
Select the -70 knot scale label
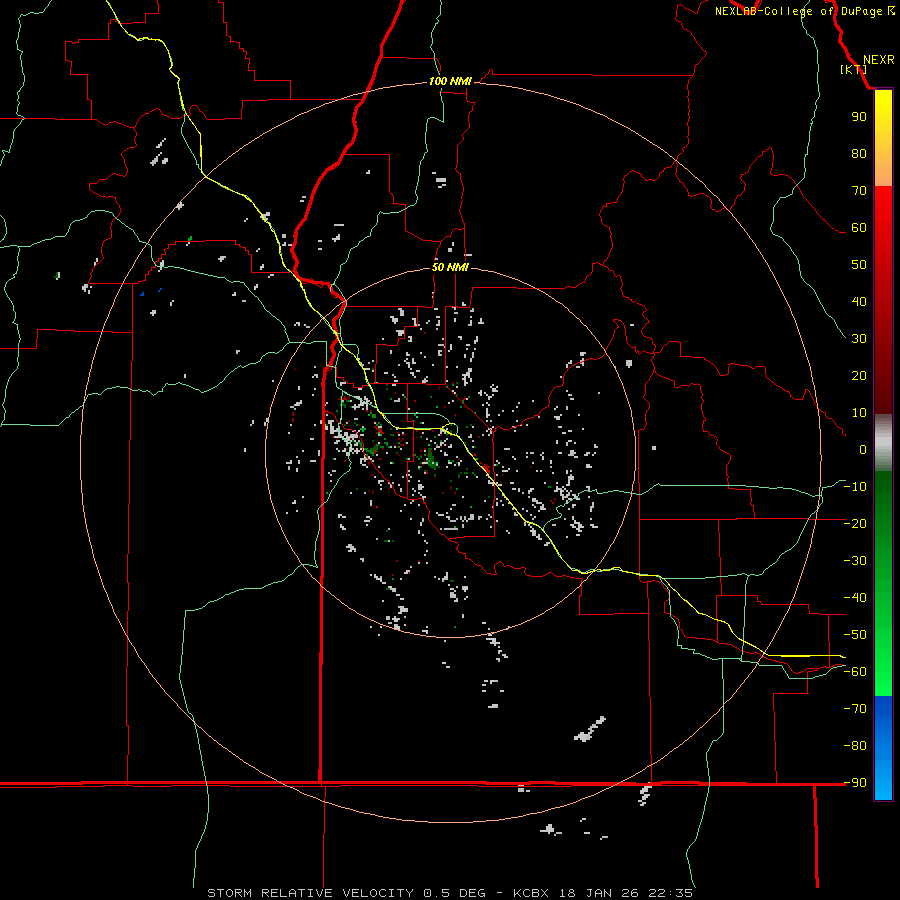(x=855, y=709)
